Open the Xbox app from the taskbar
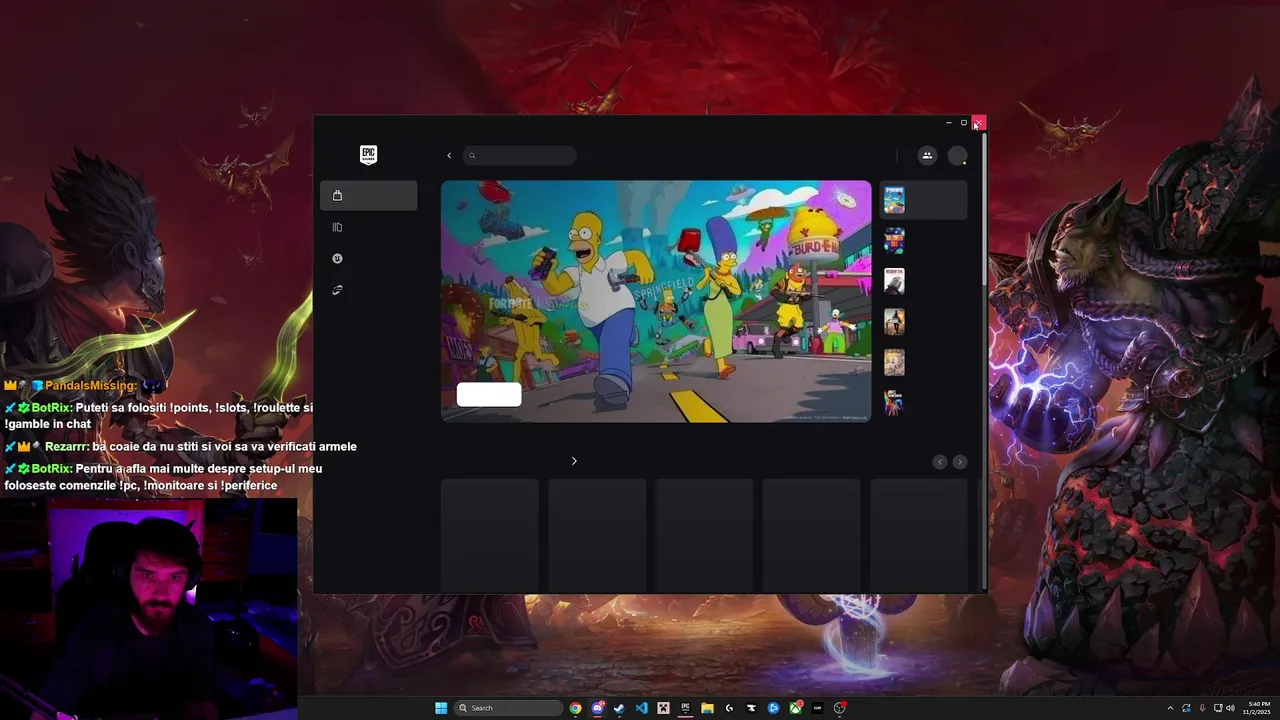The image size is (1280, 720). 796,708
